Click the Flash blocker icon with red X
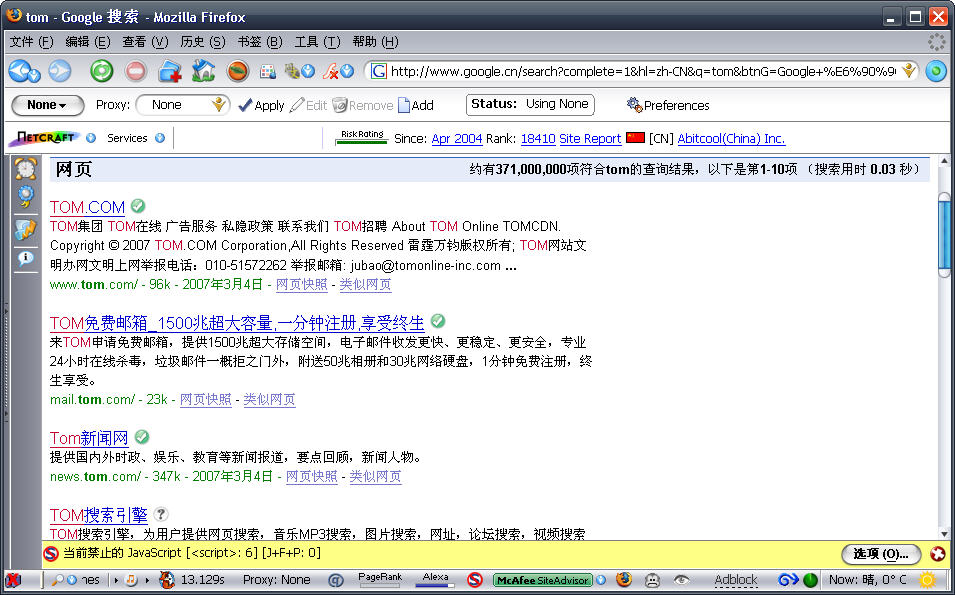This screenshot has height=595, width=955. tap(331, 72)
